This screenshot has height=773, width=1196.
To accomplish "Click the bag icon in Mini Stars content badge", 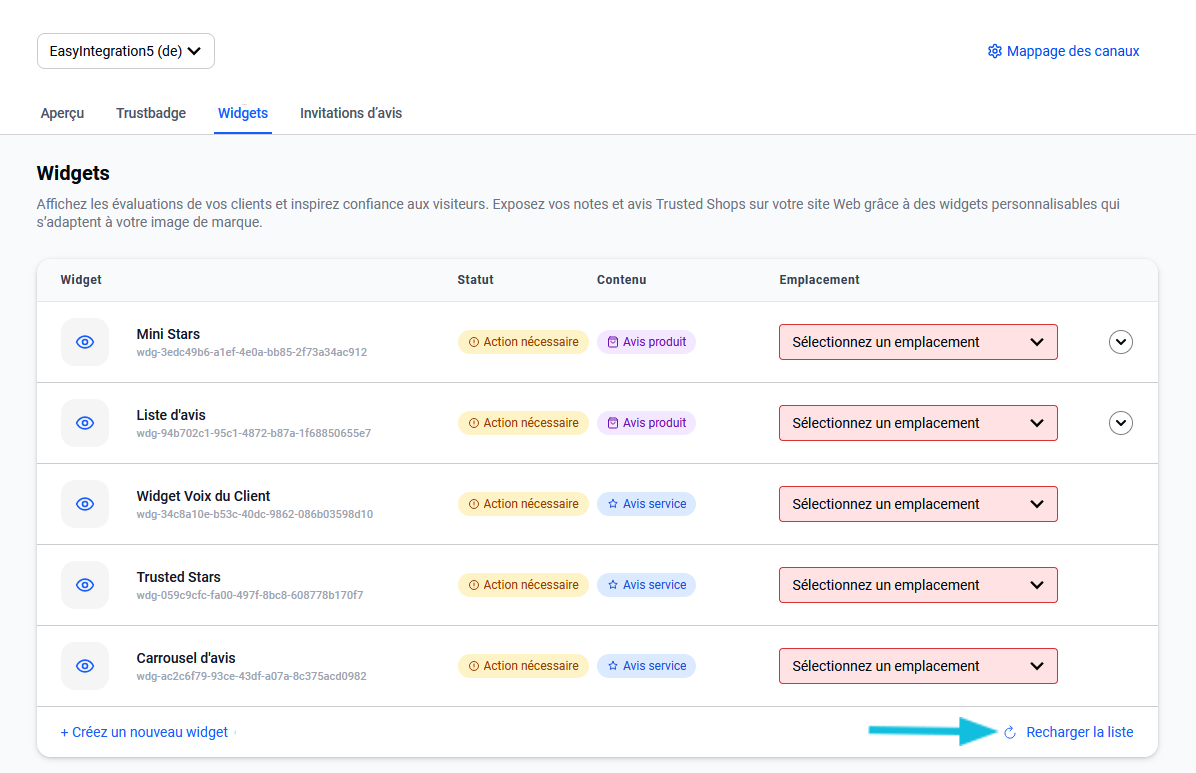I will coord(613,342).
